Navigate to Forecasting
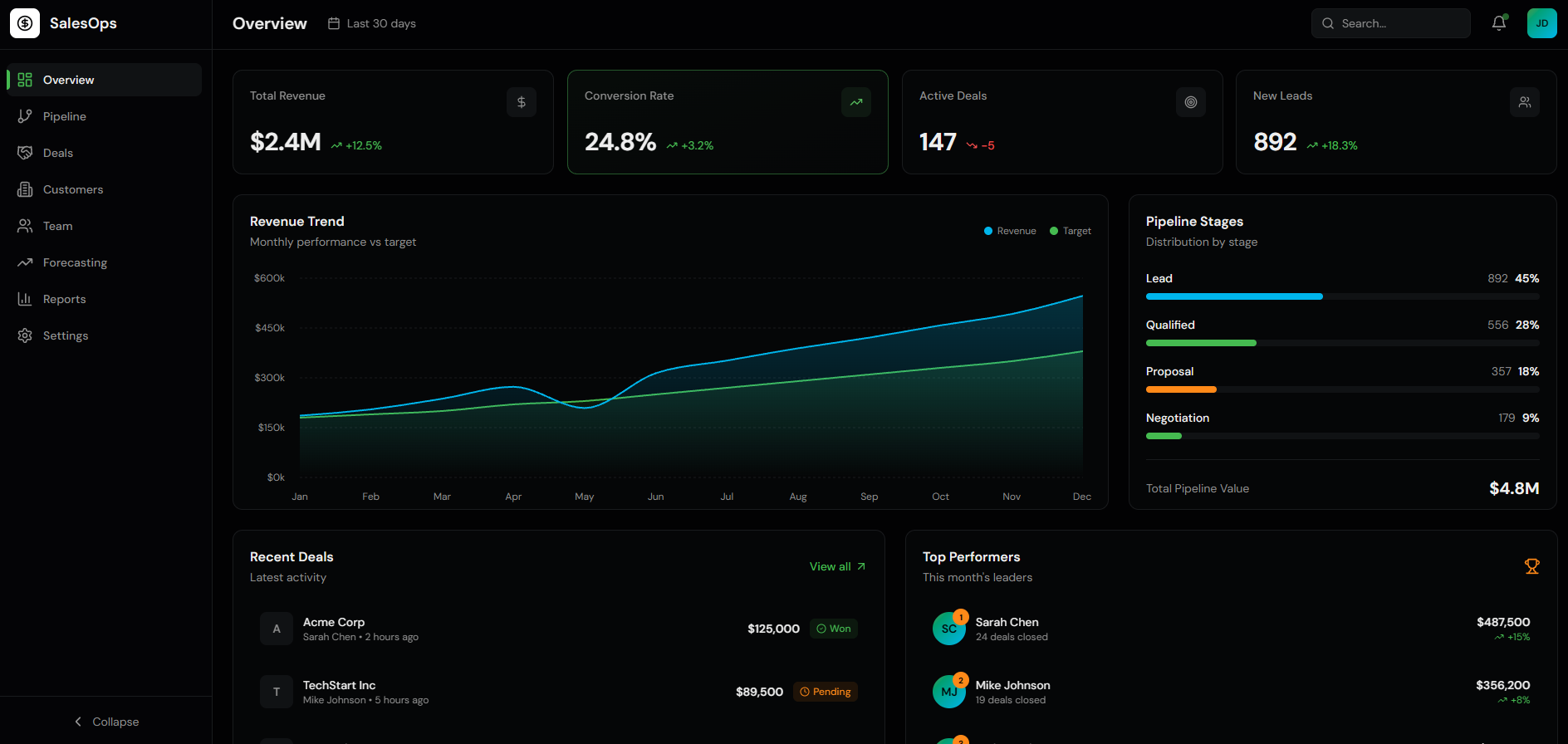This screenshot has height=744, width=1568. (105, 262)
